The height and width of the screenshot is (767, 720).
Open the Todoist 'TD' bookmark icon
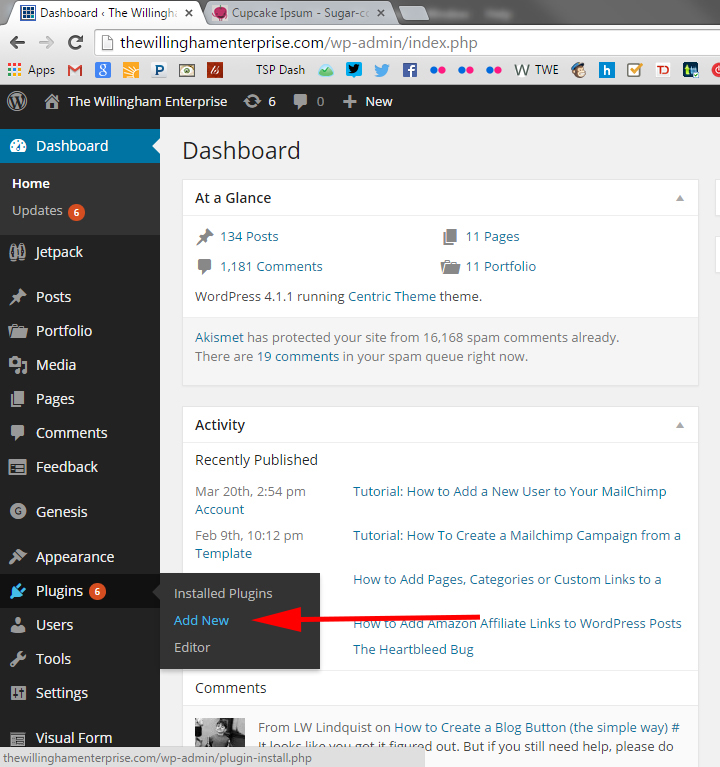(663, 70)
